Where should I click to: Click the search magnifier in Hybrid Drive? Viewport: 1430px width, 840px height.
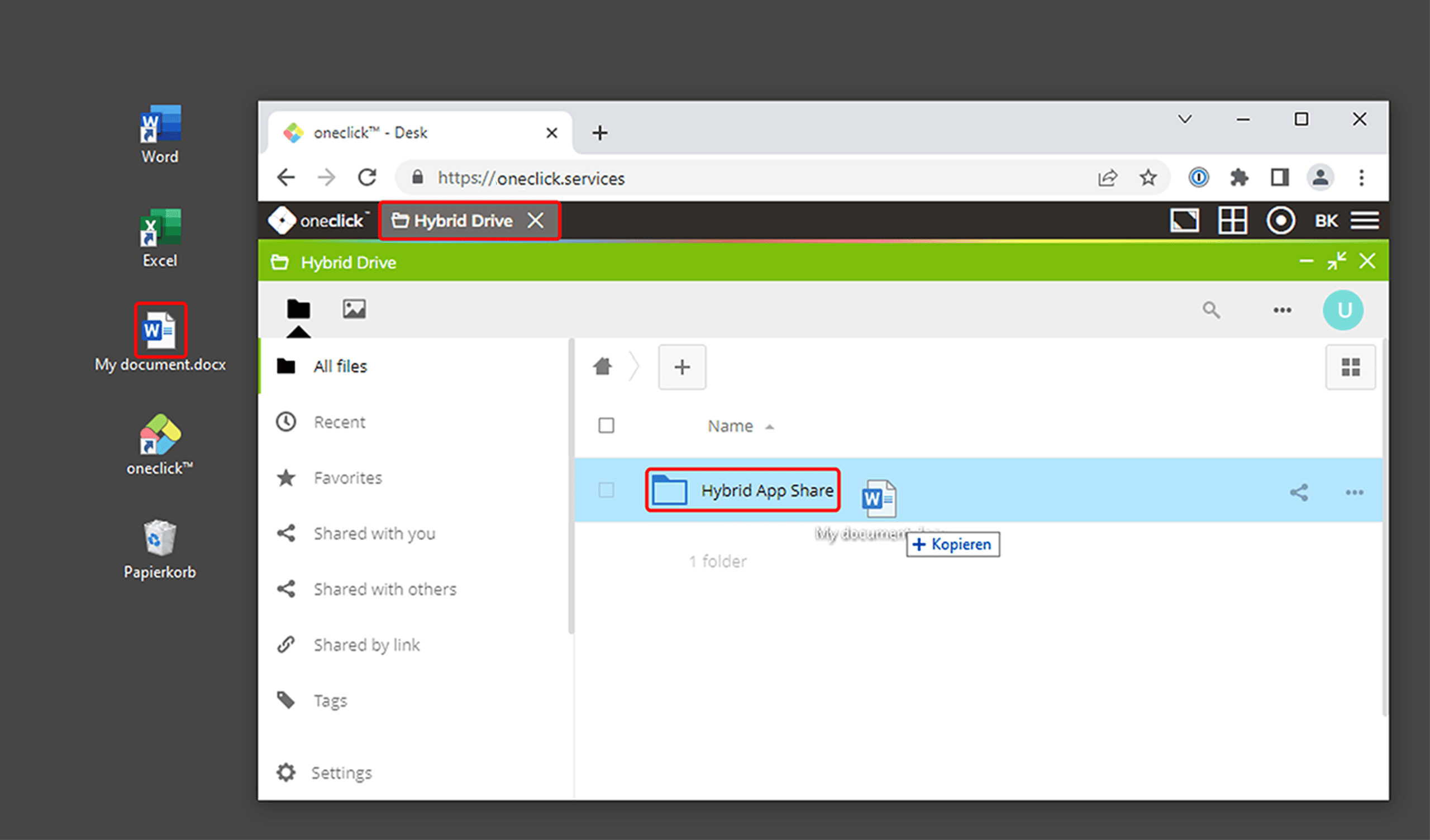1211,310
